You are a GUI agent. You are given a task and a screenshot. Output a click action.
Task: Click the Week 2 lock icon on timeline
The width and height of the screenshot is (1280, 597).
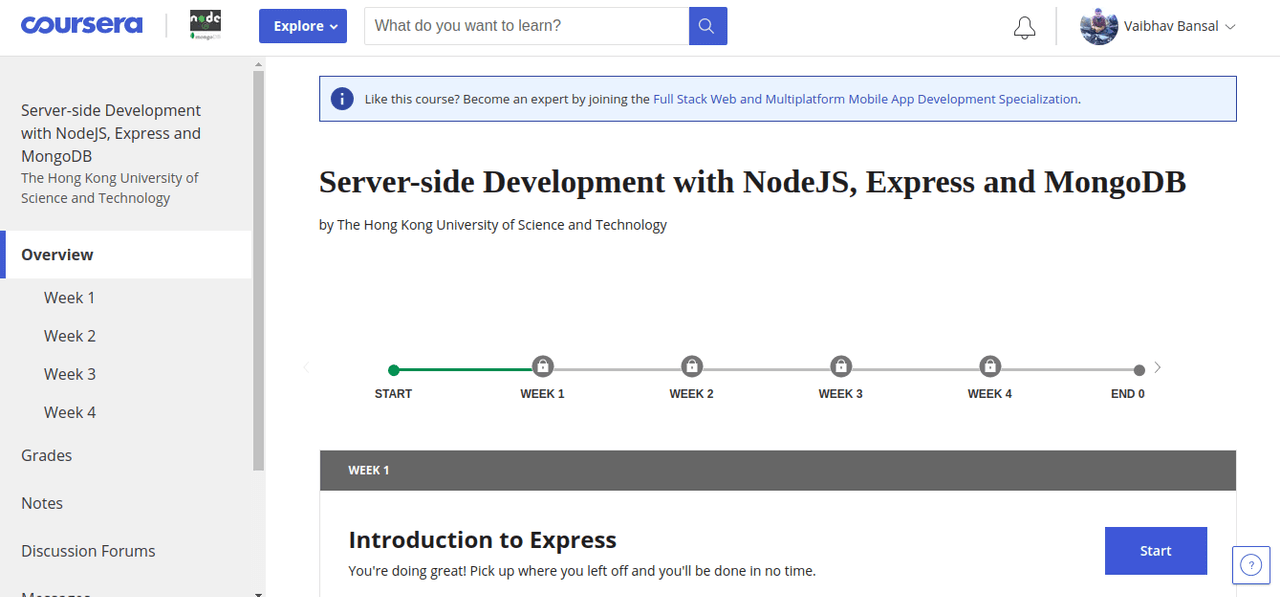[691, 366]
